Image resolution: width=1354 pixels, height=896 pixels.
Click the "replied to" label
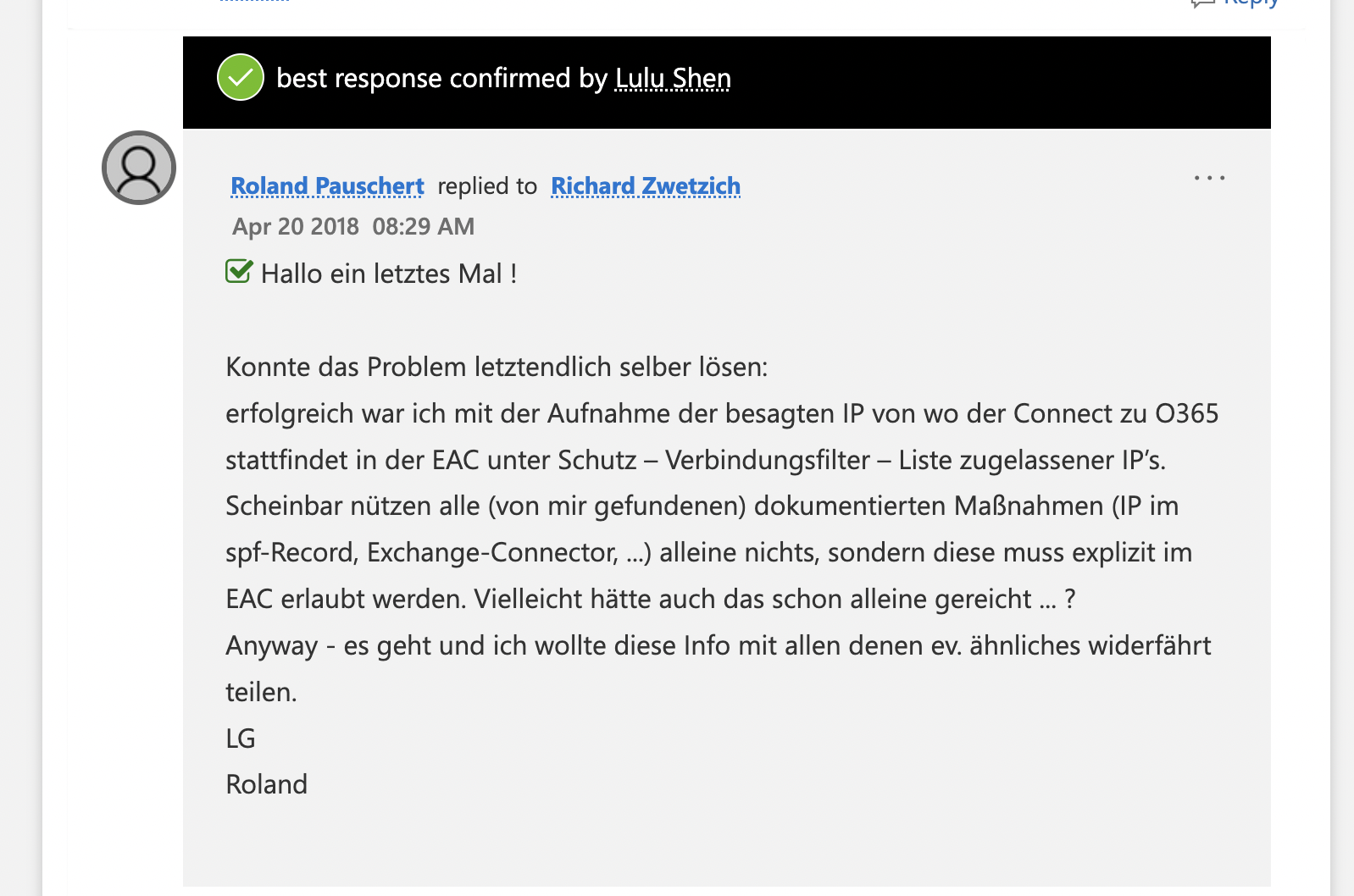487,186
